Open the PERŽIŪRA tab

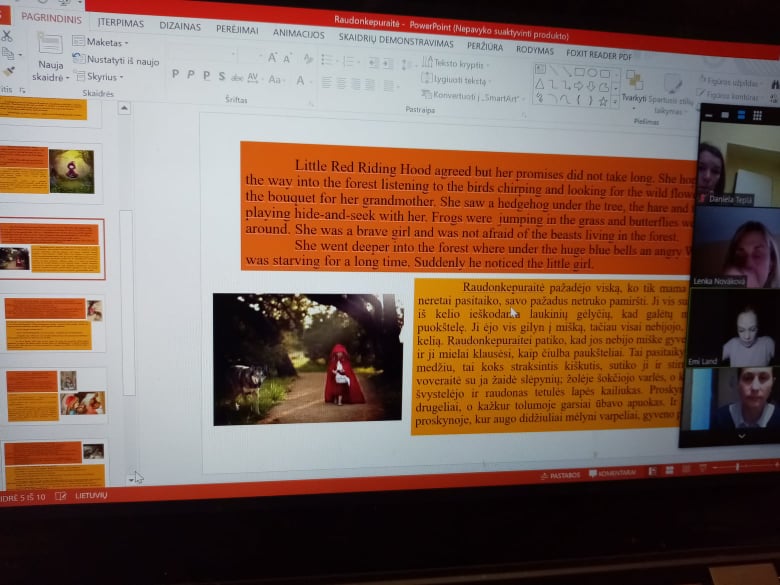[x=485, y=46]
